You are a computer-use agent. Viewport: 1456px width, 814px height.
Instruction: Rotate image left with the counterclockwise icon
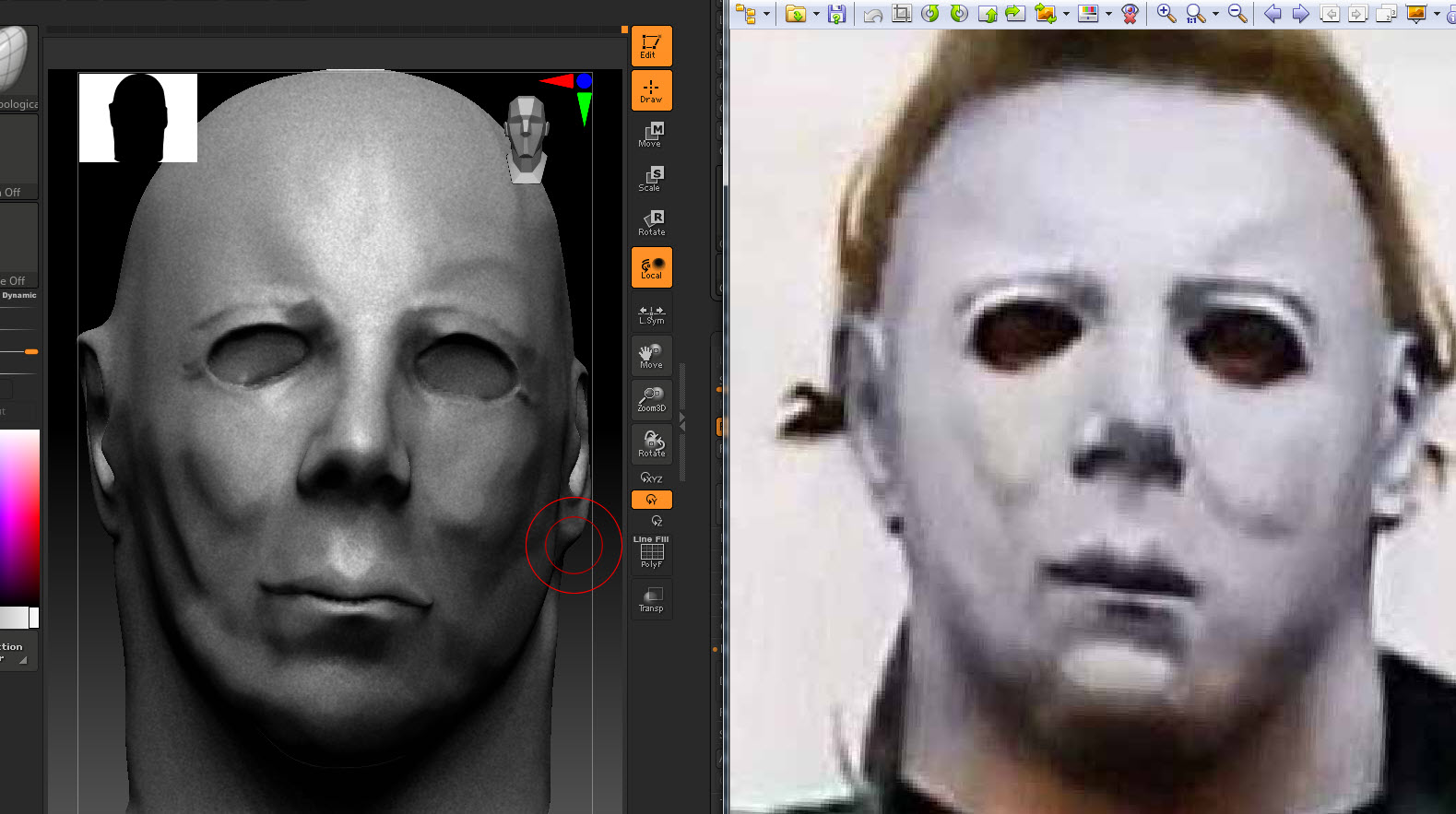coord(930,14)
